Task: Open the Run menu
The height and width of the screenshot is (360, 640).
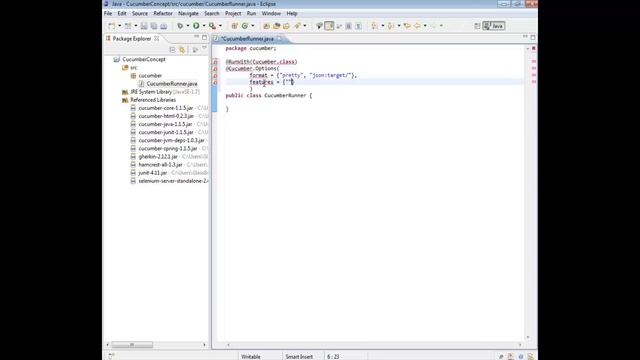Action: coord(251,13)
